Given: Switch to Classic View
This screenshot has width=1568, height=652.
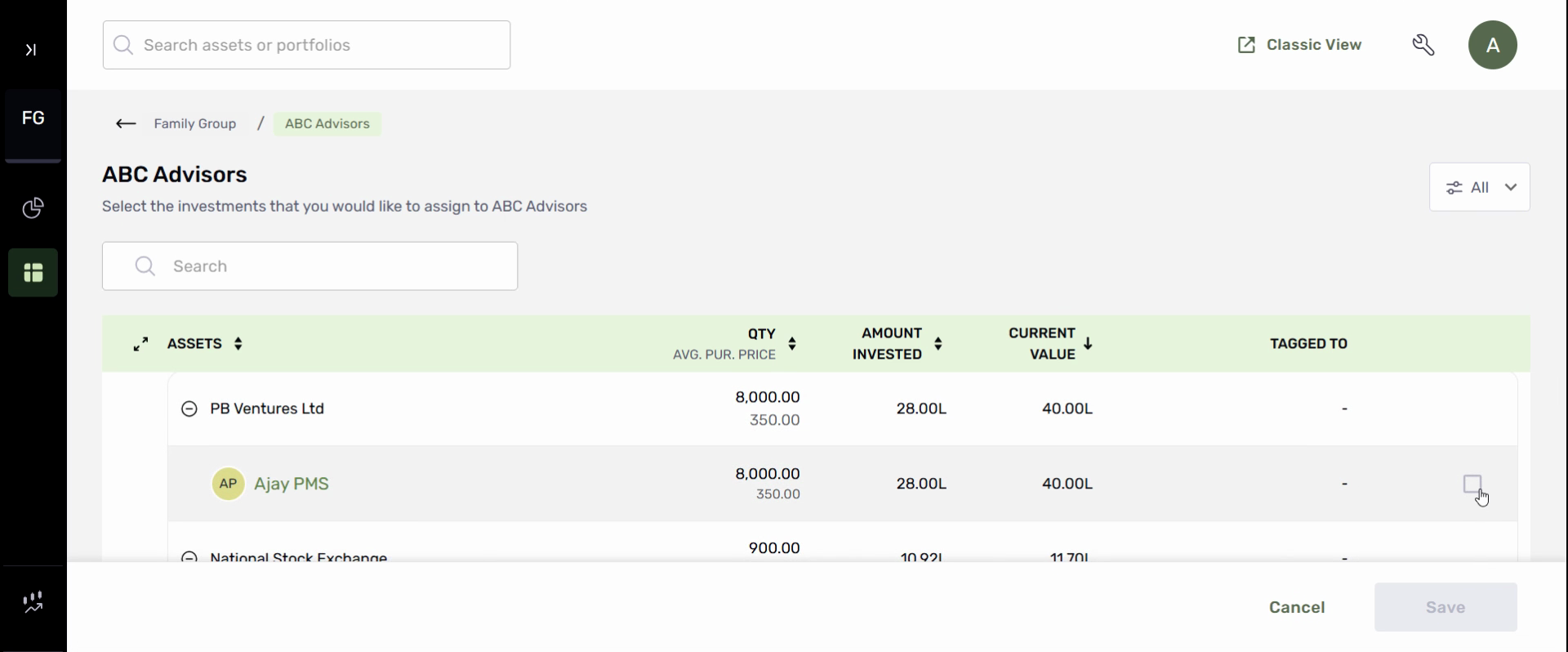Looking at the screenshot, I should pos(1299,45).
